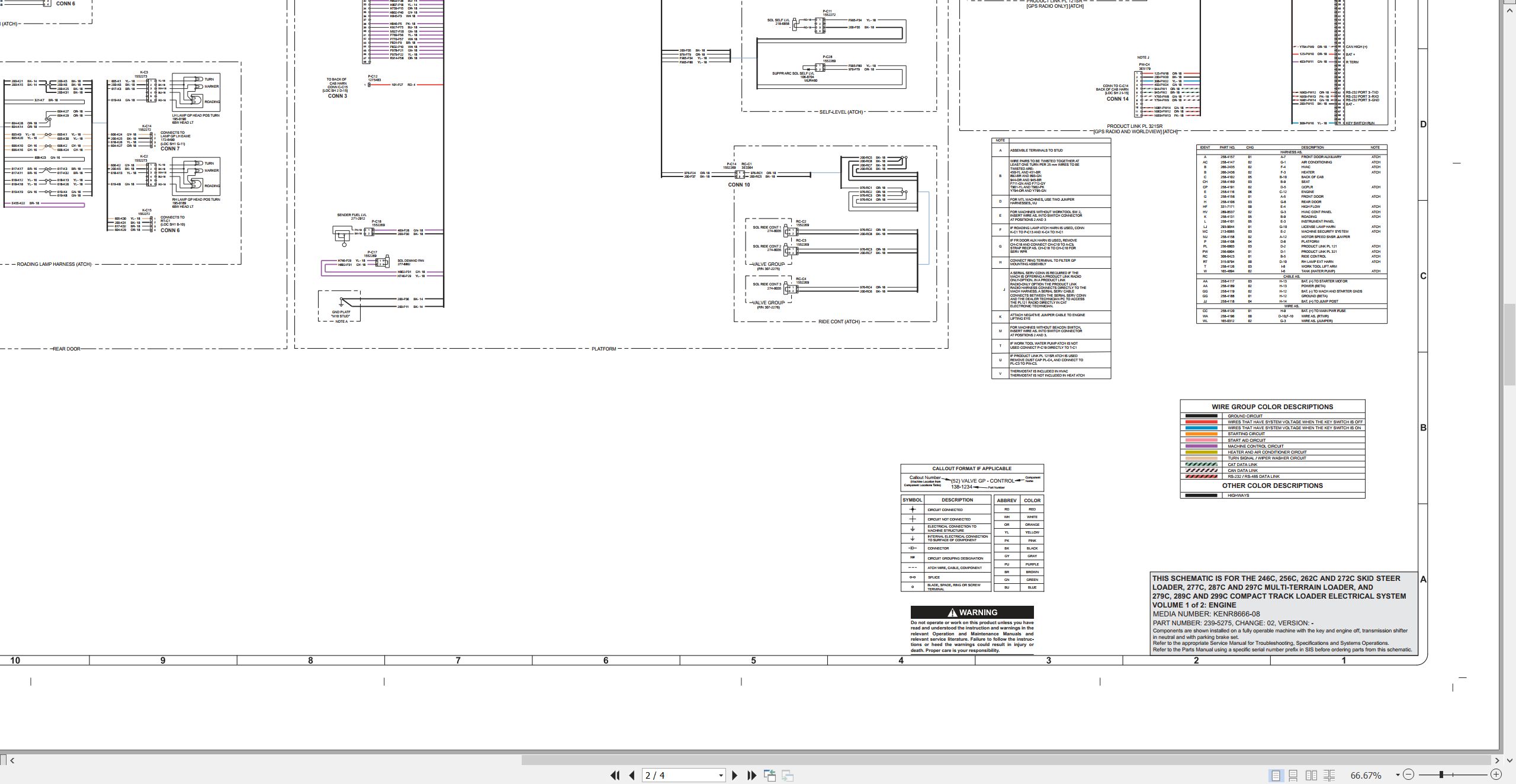The height and width of the screenshot is (784, 1516).
Task: Switch to continuous scrolling view
Action: pos(1293,775)
